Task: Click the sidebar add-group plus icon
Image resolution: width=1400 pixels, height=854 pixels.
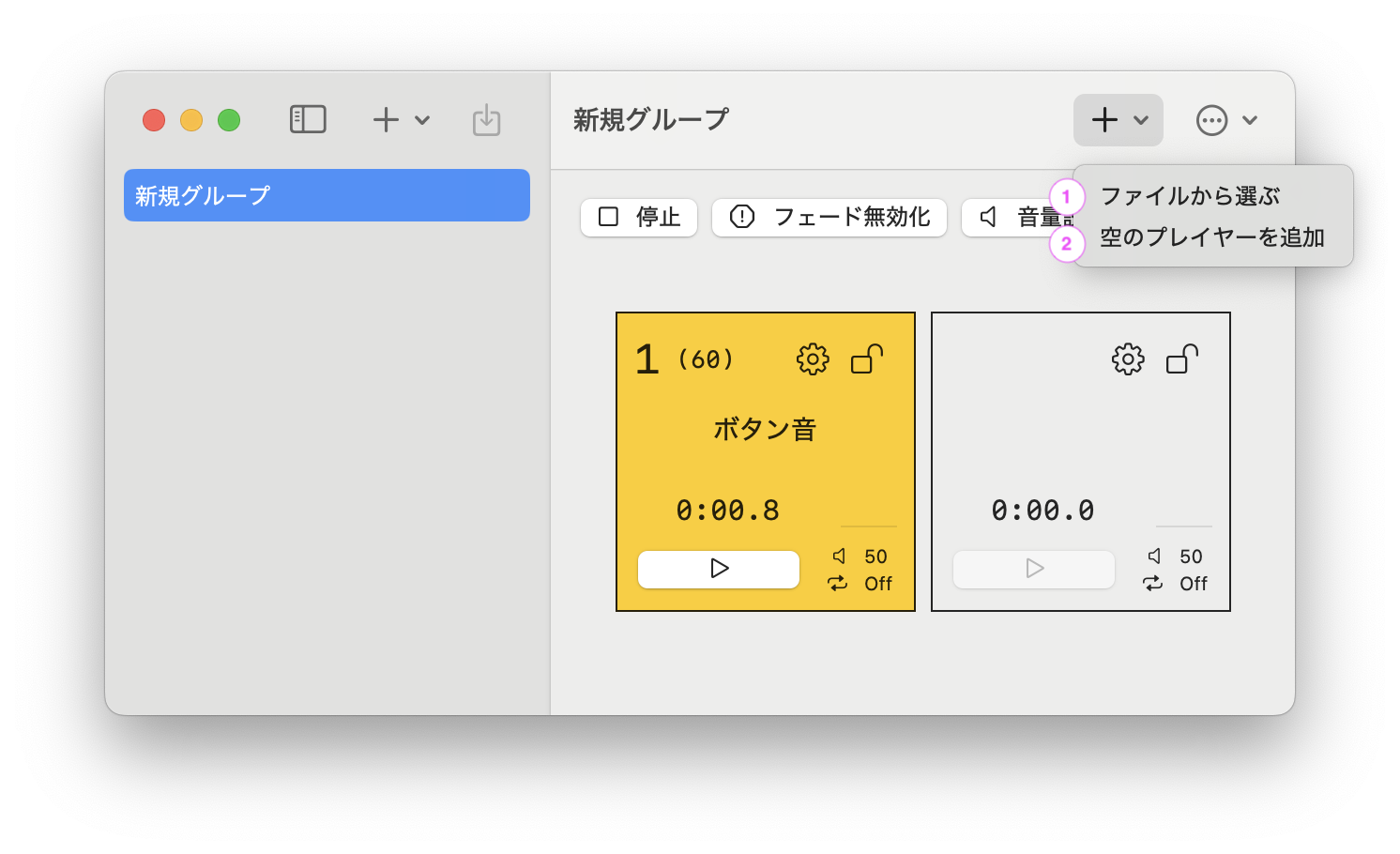Action: click(386, 119)
